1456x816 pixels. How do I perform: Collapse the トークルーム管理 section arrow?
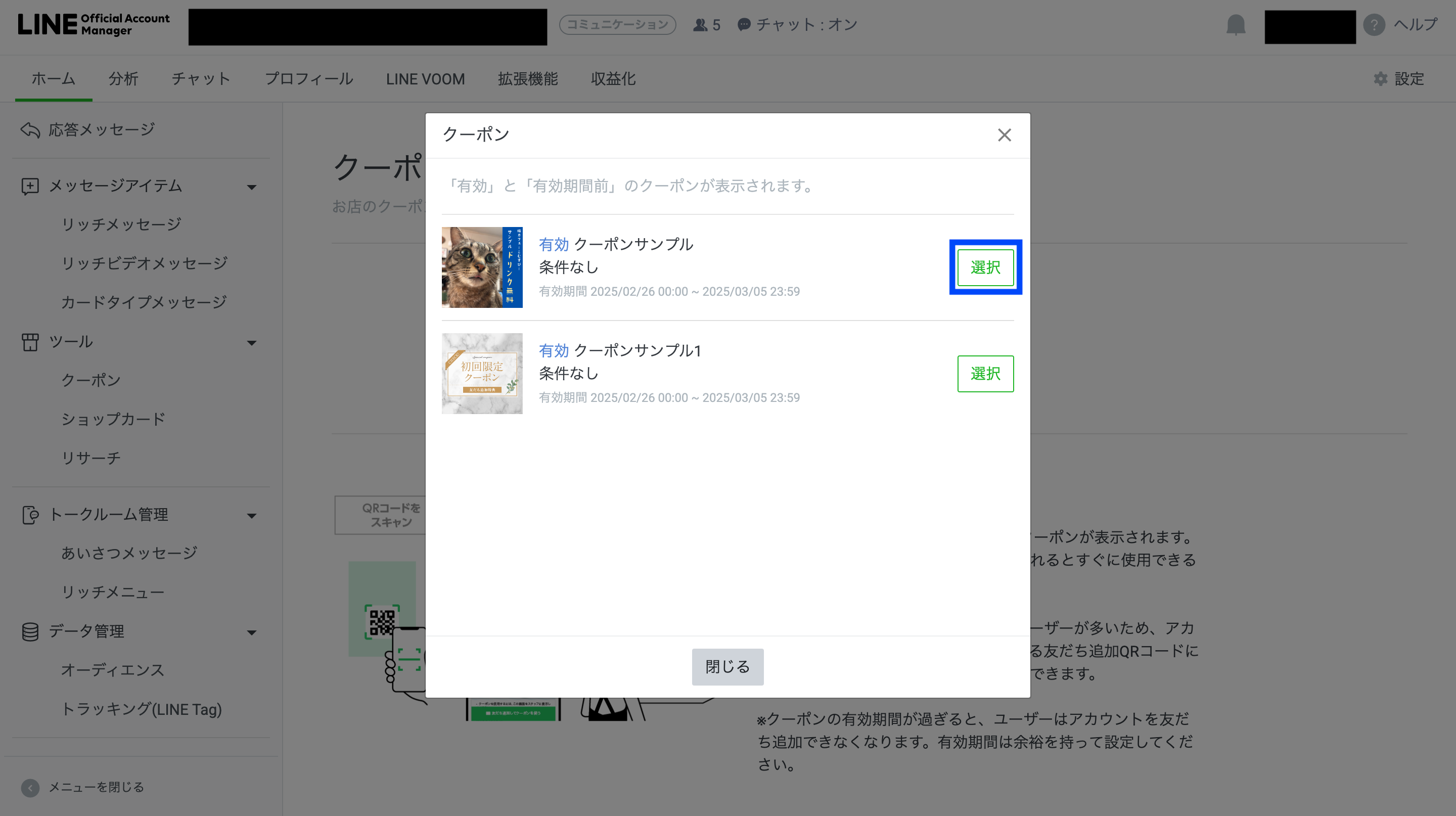[x=252, y=516]
